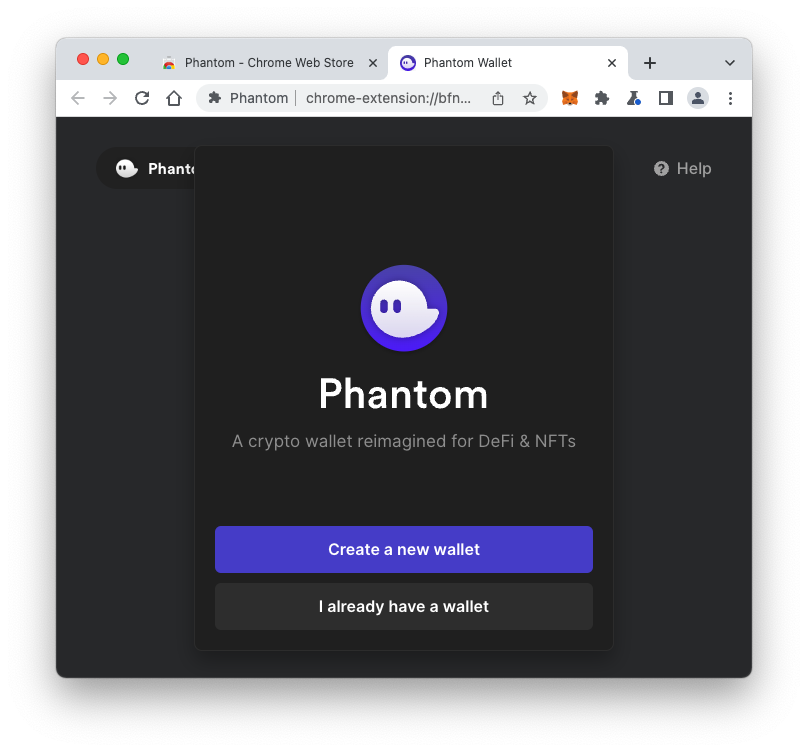Open the Extensions puzzle menu
This screenshot has height=752, width=808.
click(x=601, y=98)
